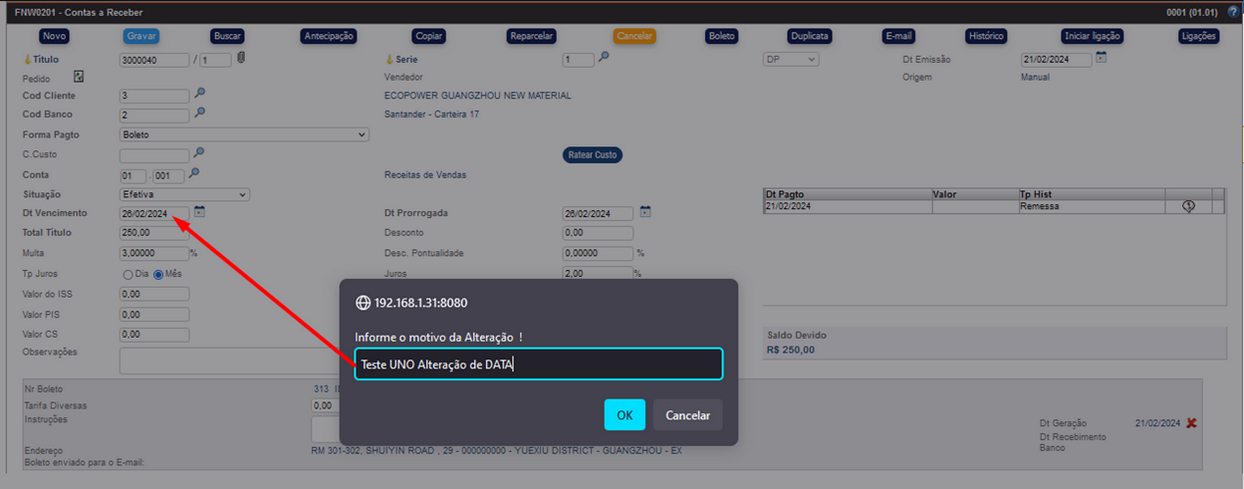Click the Cod Banco lookup magnifier

tap(200, 113)
